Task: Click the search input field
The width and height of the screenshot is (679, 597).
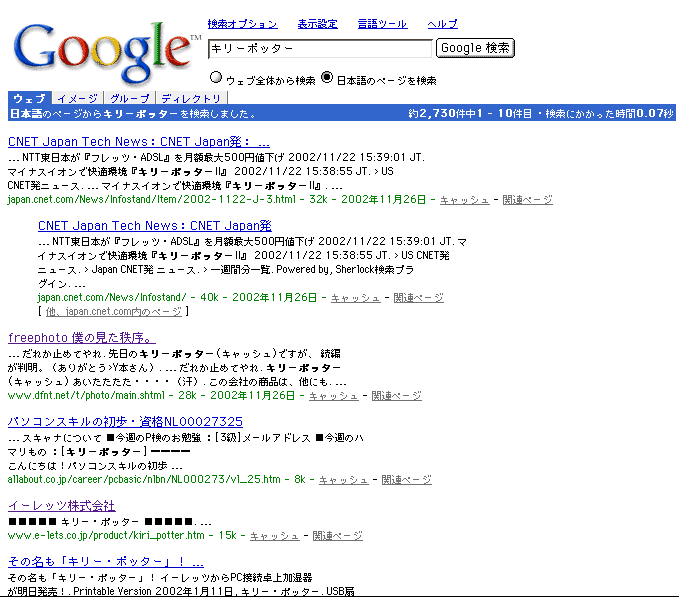Action: pos(319,48)
